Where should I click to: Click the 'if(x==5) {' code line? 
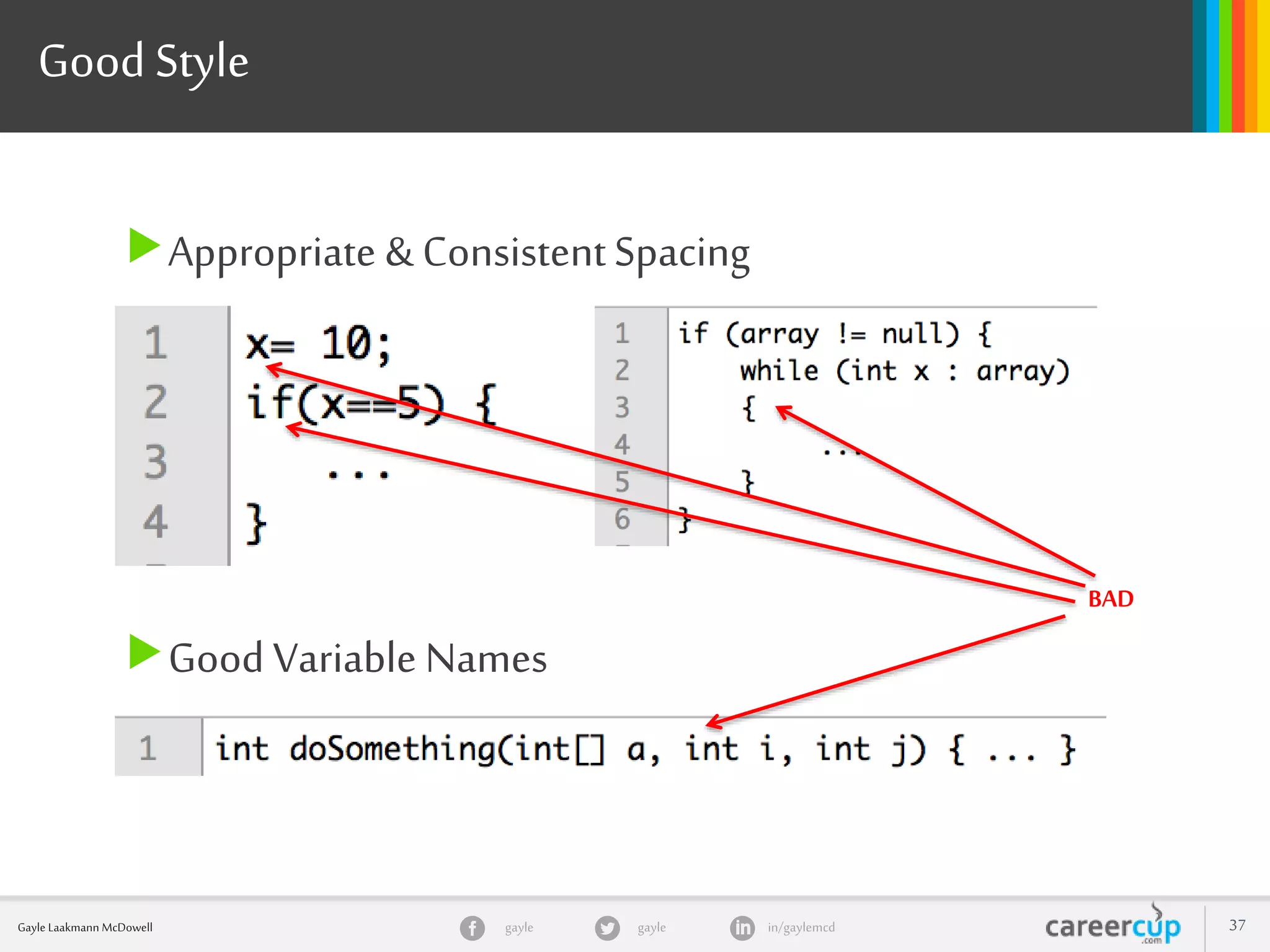[x=371, y=403]
